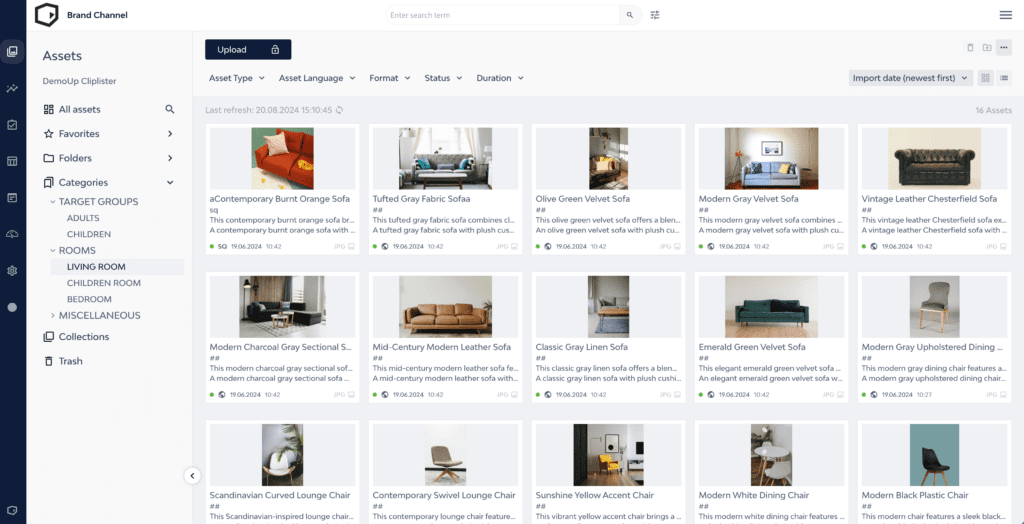Open Collections in the sidebar

tap(84, 337)
